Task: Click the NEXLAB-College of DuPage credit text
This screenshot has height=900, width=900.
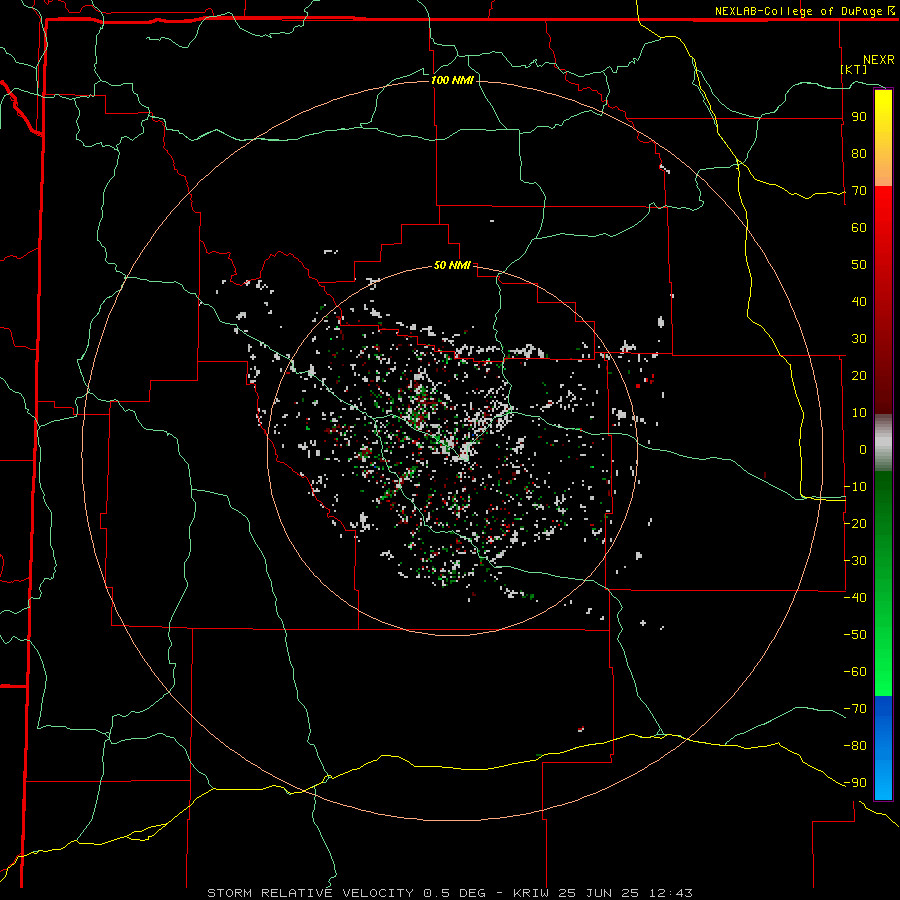Action: pos(804,11)
